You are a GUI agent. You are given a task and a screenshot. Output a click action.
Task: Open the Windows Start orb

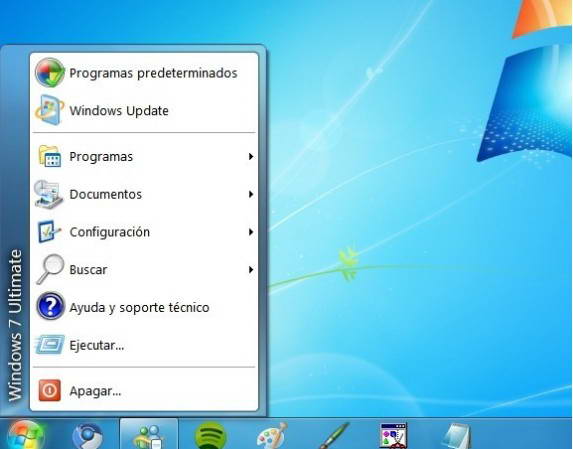[26, 435]
